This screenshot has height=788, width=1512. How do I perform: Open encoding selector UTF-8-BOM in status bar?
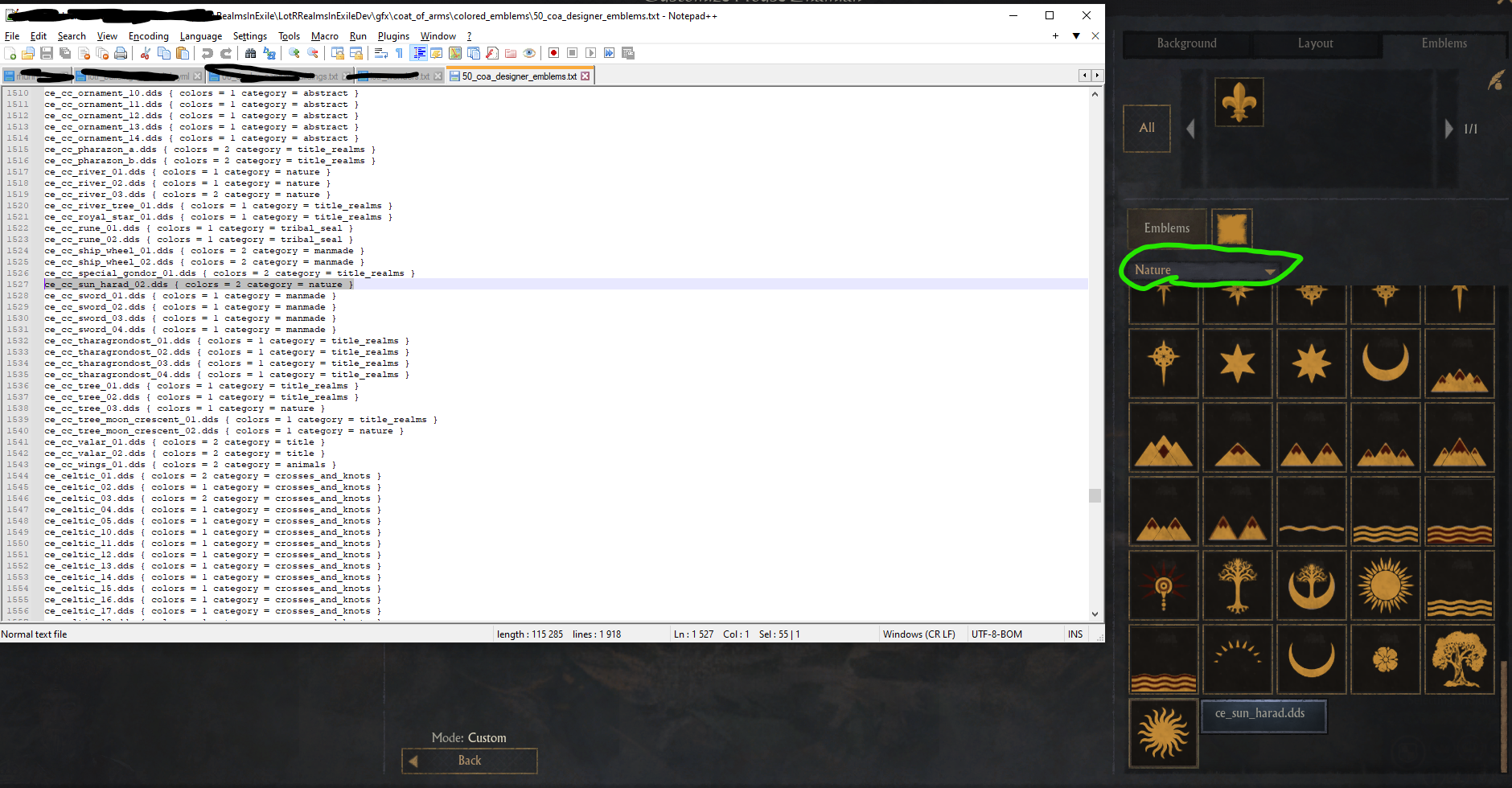pos(996,634)
